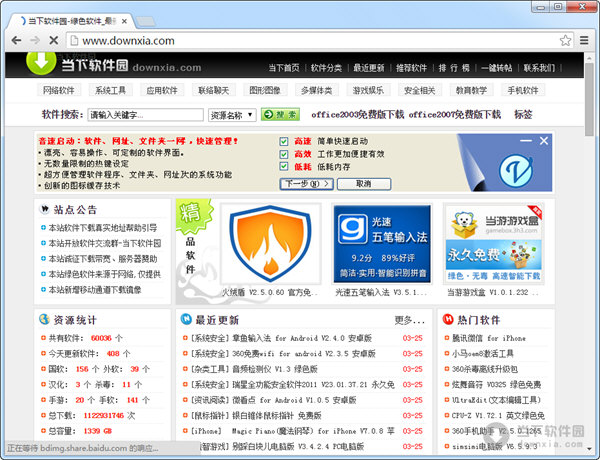Open UltraEdit(文本编辑工具) in 热门软件
The image size is (600, 460).
[496, 400]
